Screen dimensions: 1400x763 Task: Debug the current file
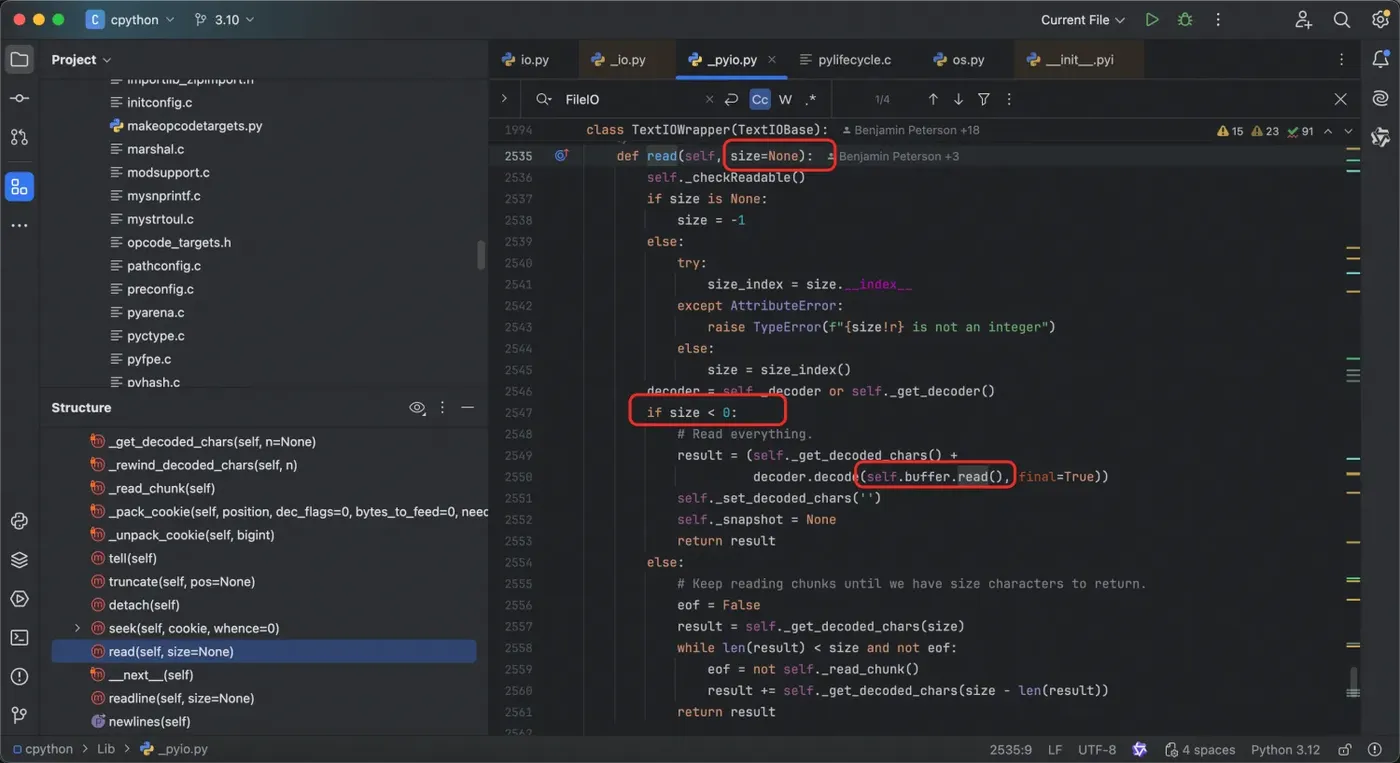(x=1186, y=20)
